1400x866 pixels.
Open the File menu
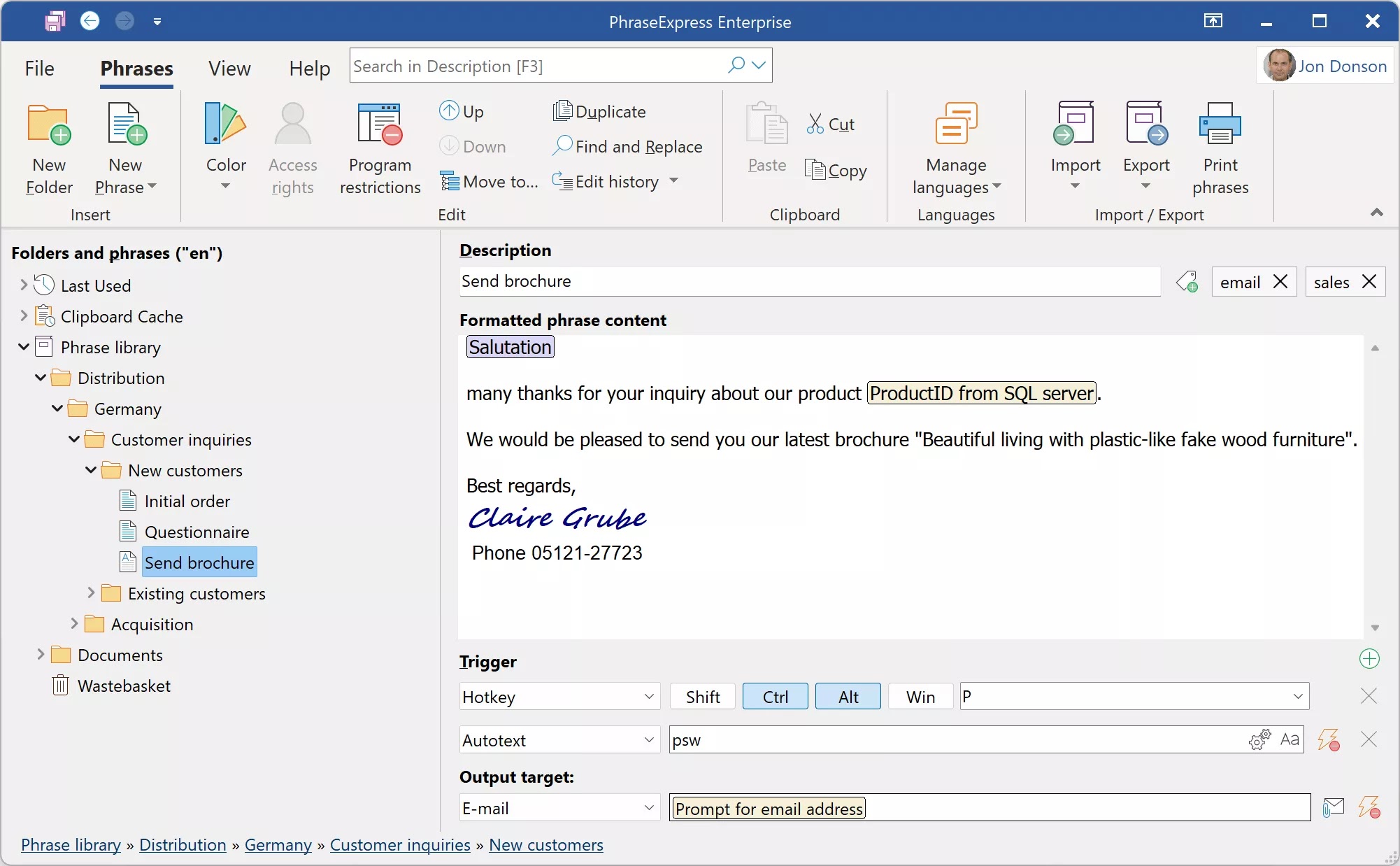39,68
